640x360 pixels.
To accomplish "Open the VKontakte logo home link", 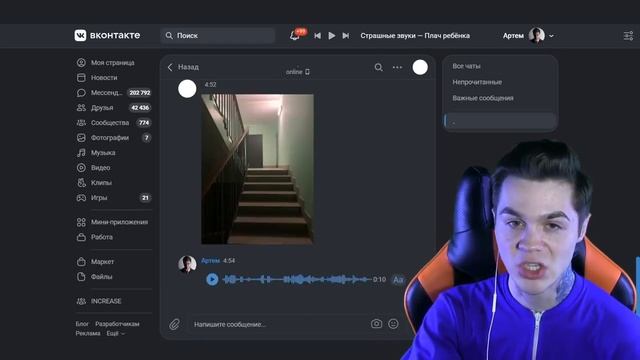I will (107, 36).
